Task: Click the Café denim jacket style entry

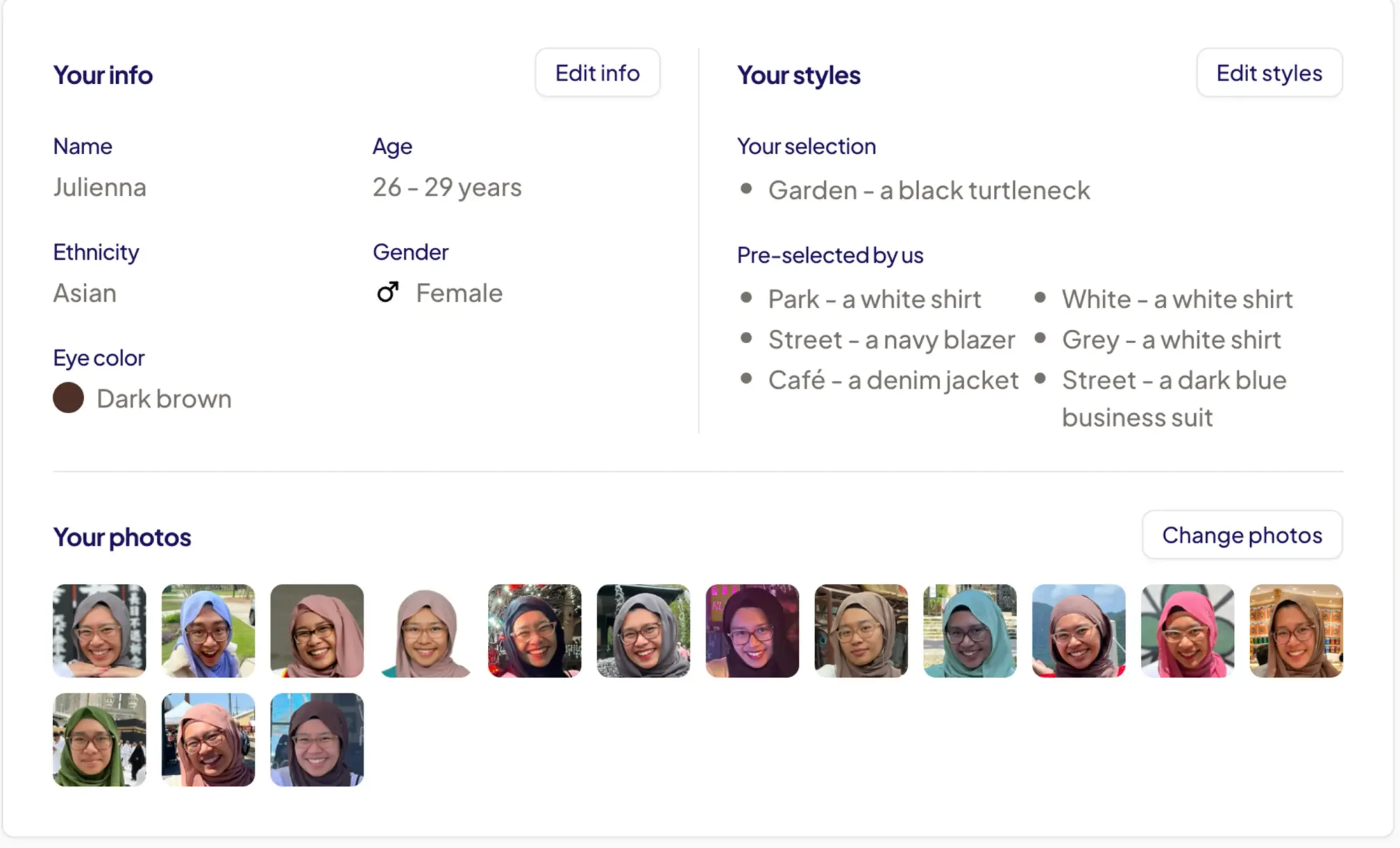Action: [x=892, y=380]
